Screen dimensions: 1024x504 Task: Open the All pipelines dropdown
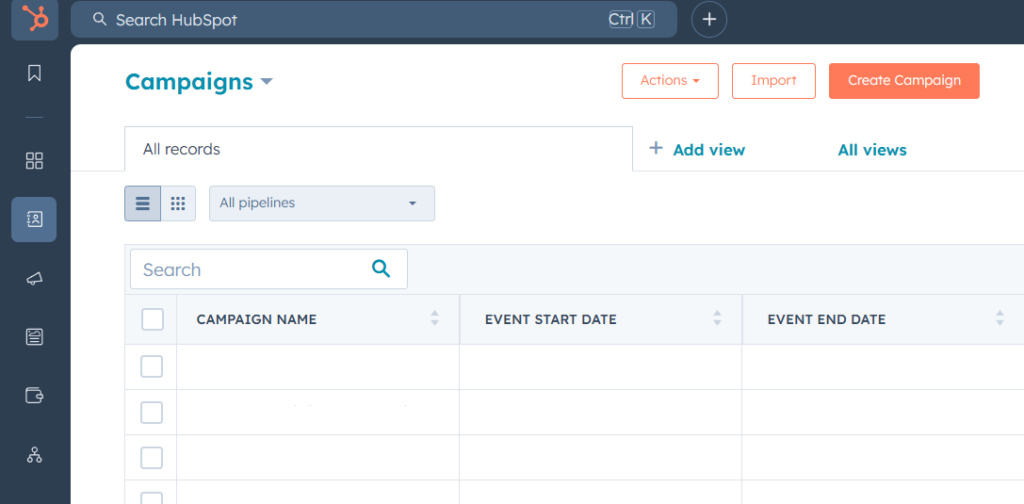(x=321, y=203)
